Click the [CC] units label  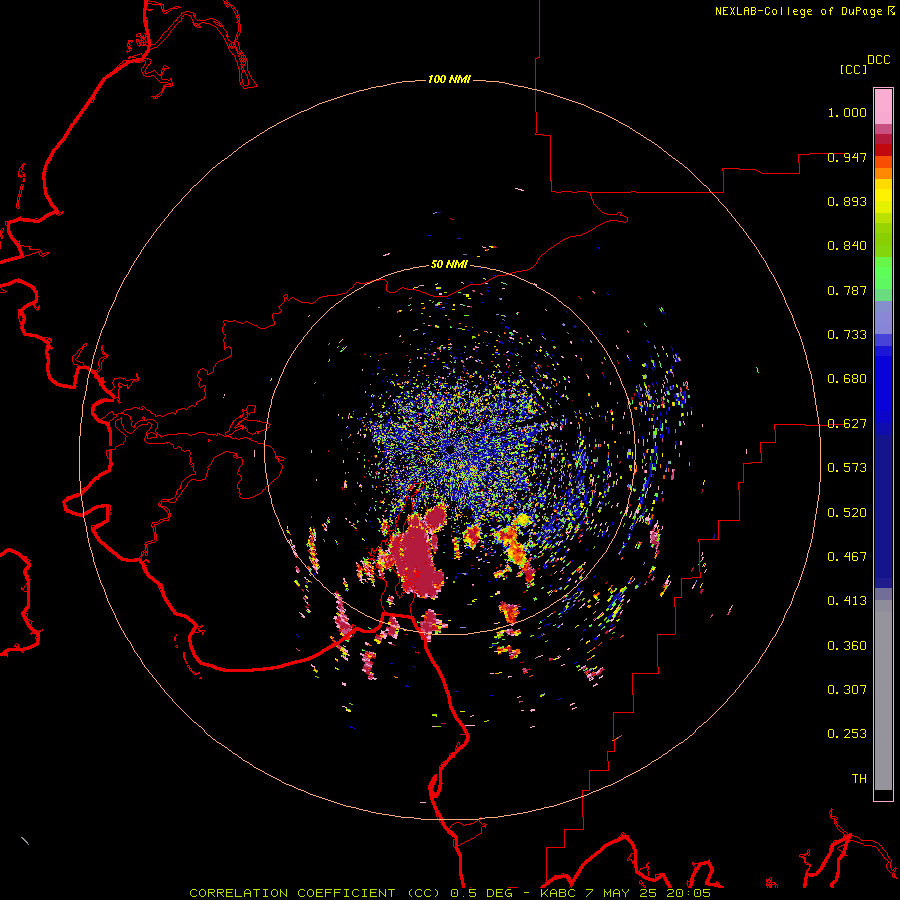[853, 69]
